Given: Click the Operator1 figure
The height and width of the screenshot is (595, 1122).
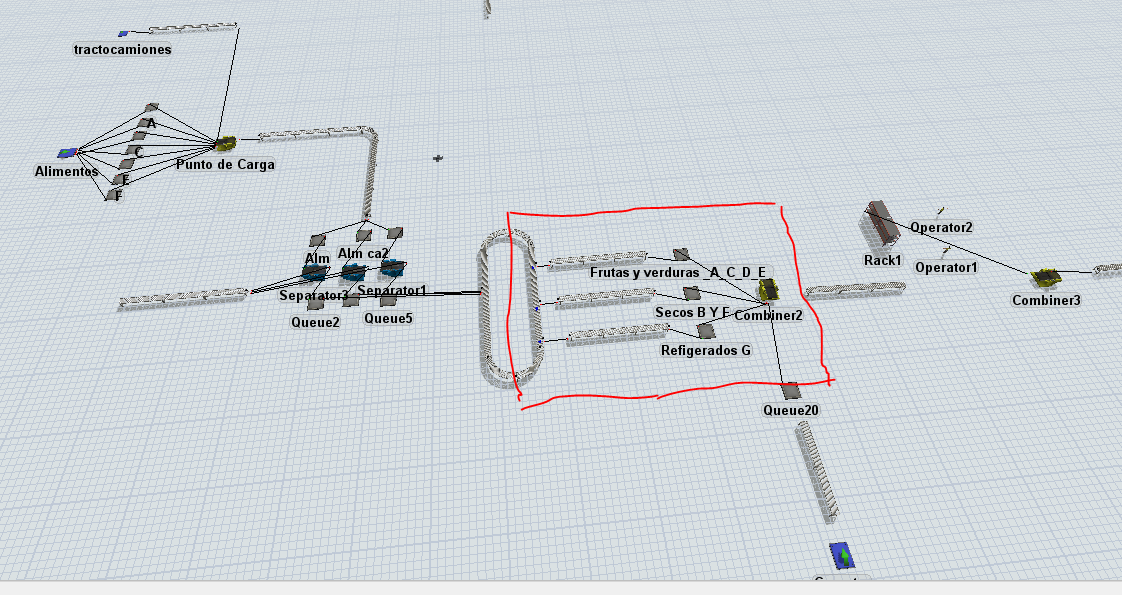Looking at the screenshot, I should click(945, 250).
